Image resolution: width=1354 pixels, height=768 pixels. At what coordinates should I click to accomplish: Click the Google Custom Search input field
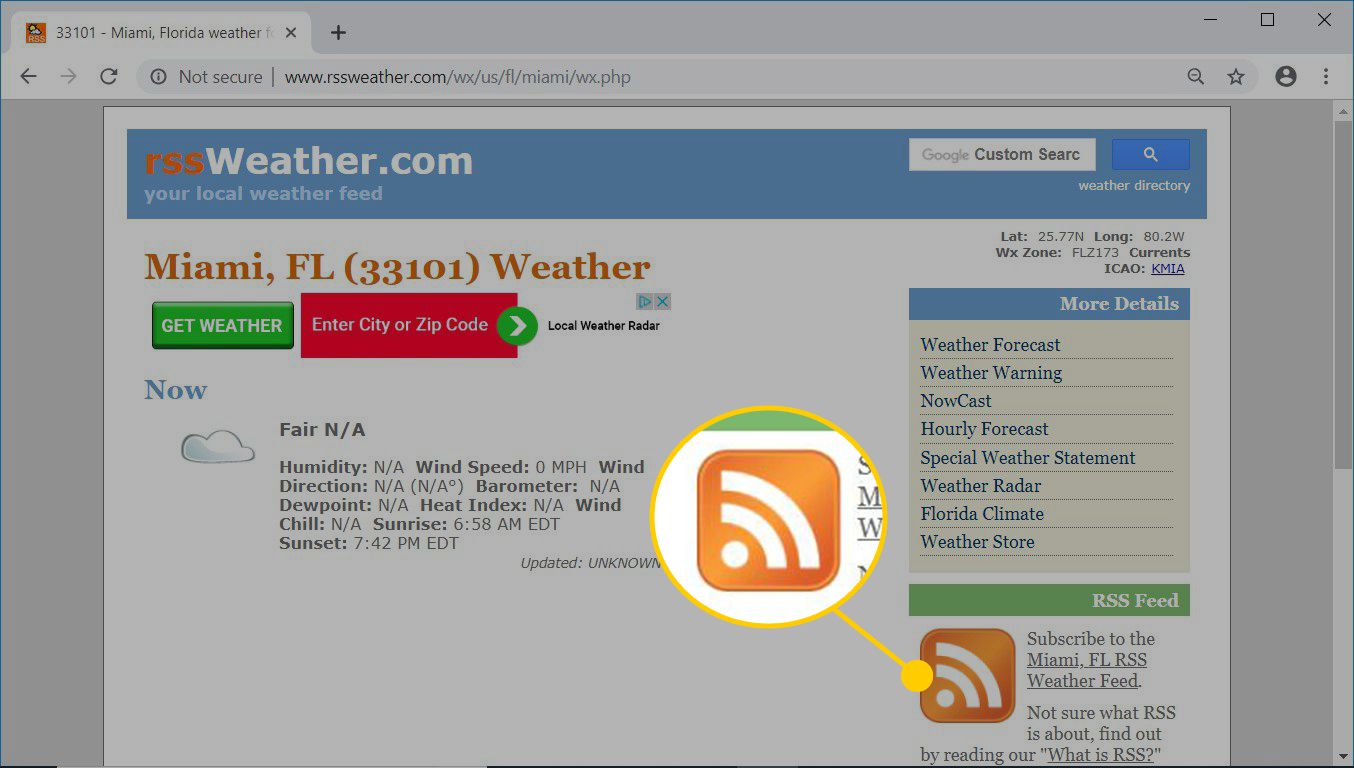pyautogui.click(x=1001, y=154)
